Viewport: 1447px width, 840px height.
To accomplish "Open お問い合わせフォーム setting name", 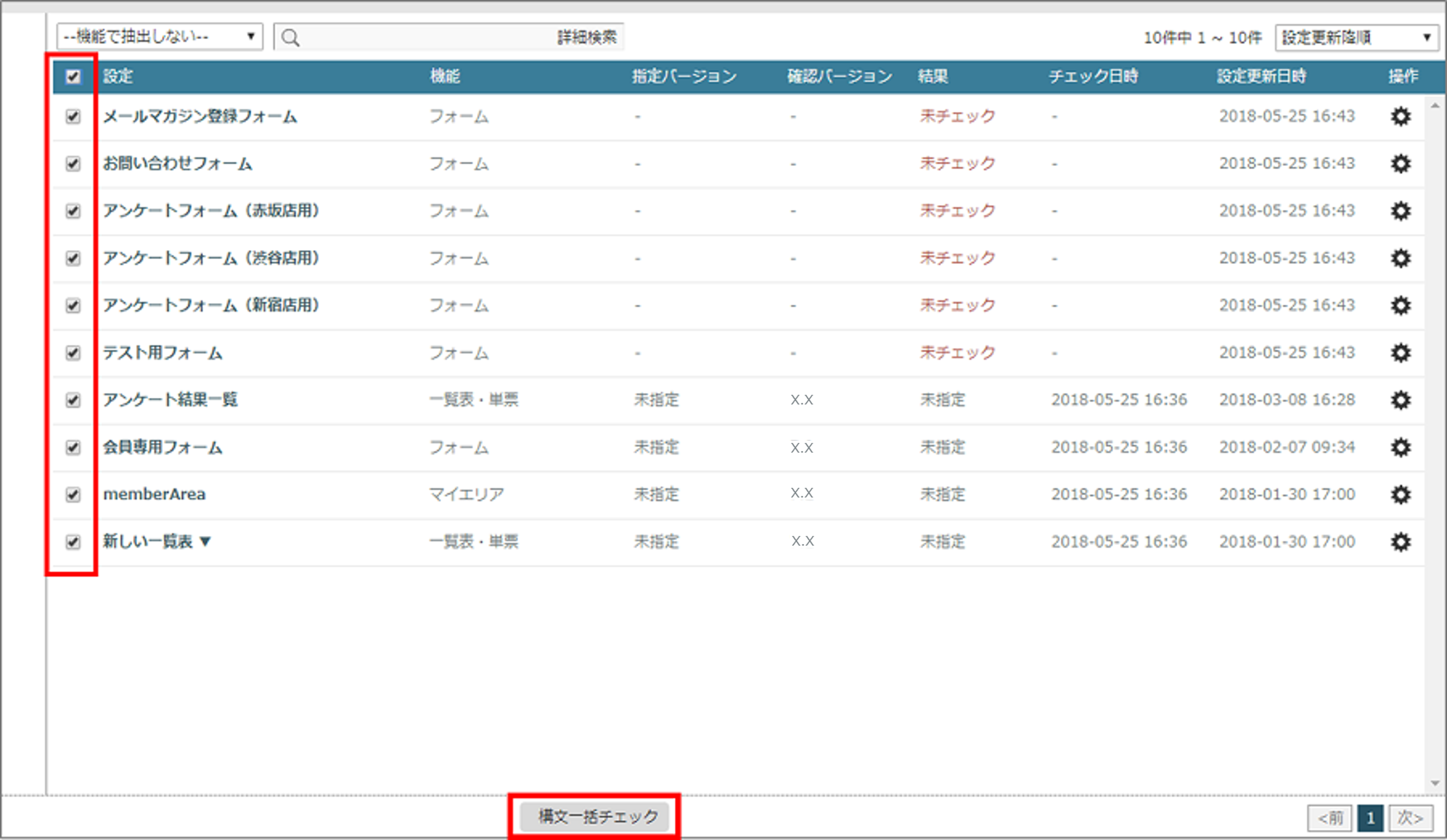I will 177,164.
